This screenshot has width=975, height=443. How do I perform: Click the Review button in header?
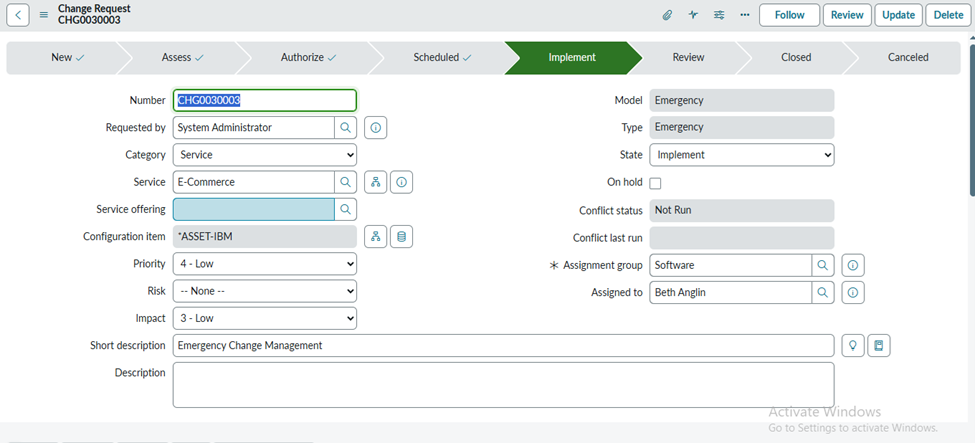pos(847,15)
